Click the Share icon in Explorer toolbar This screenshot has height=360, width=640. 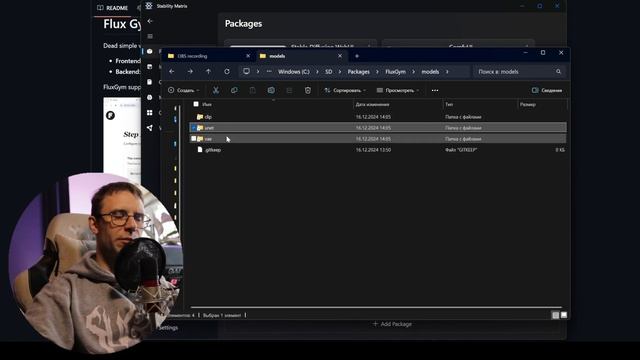(289, 90)
